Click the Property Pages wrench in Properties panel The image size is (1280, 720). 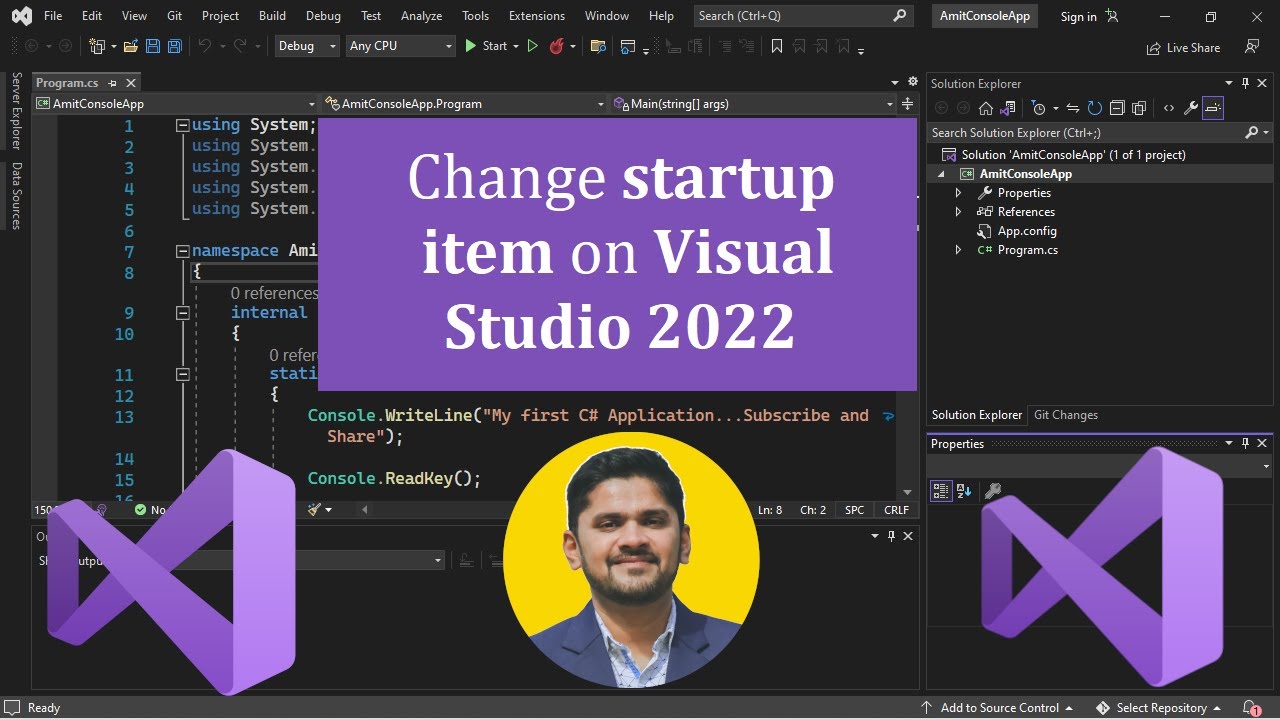992,491
